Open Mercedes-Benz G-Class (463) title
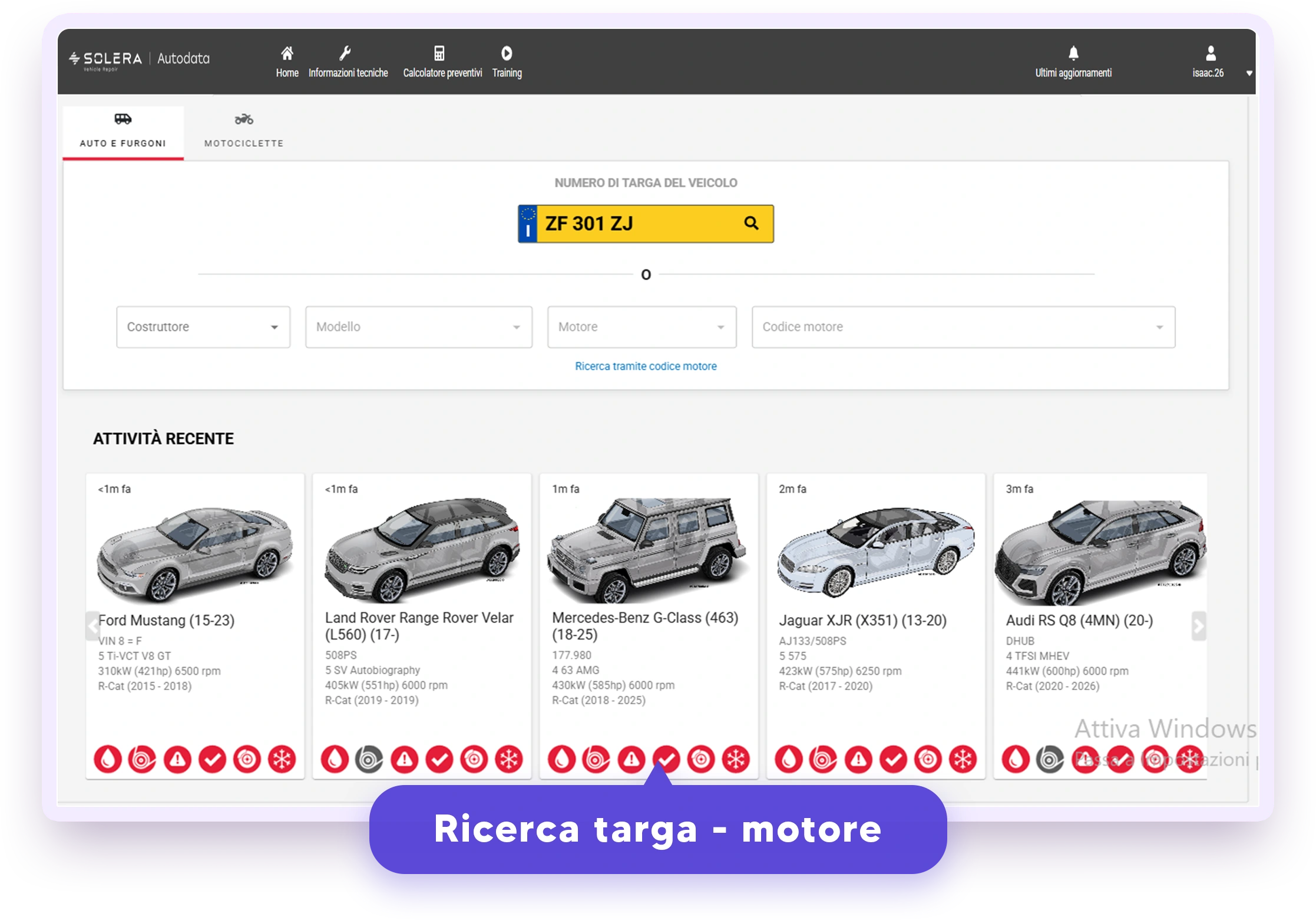 pyautogui.click(x=645, y=626)
